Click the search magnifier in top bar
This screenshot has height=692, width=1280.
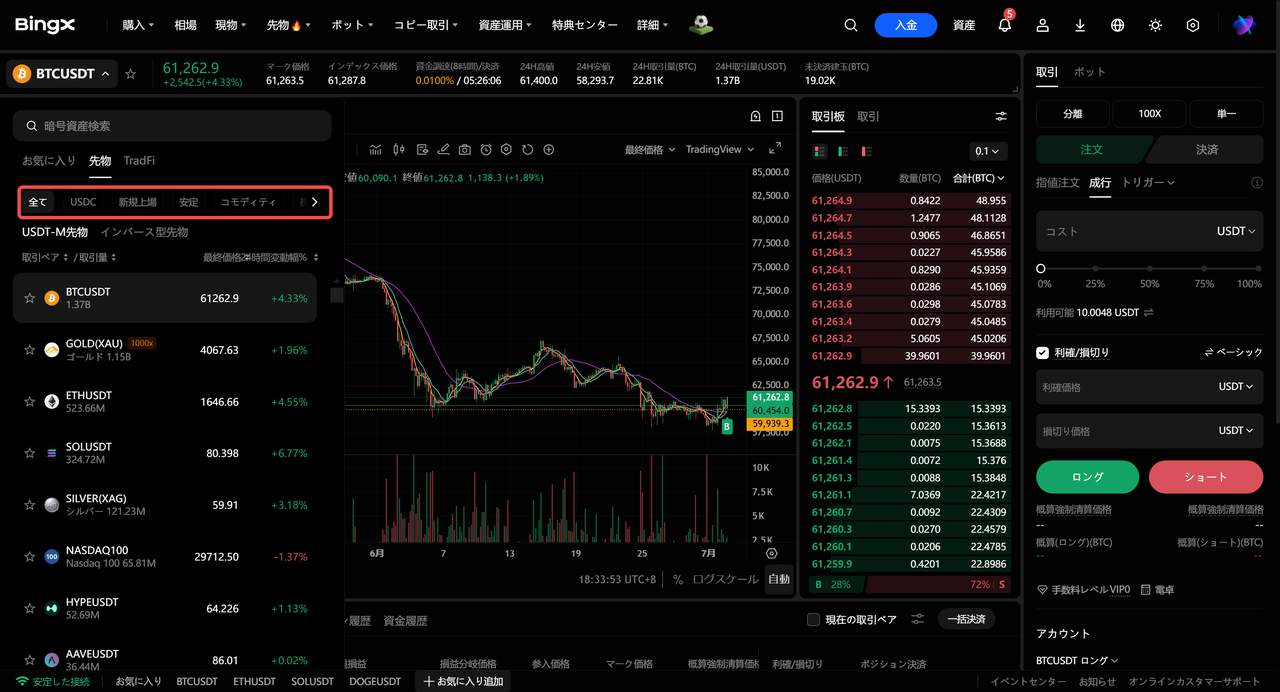[851, 25]
